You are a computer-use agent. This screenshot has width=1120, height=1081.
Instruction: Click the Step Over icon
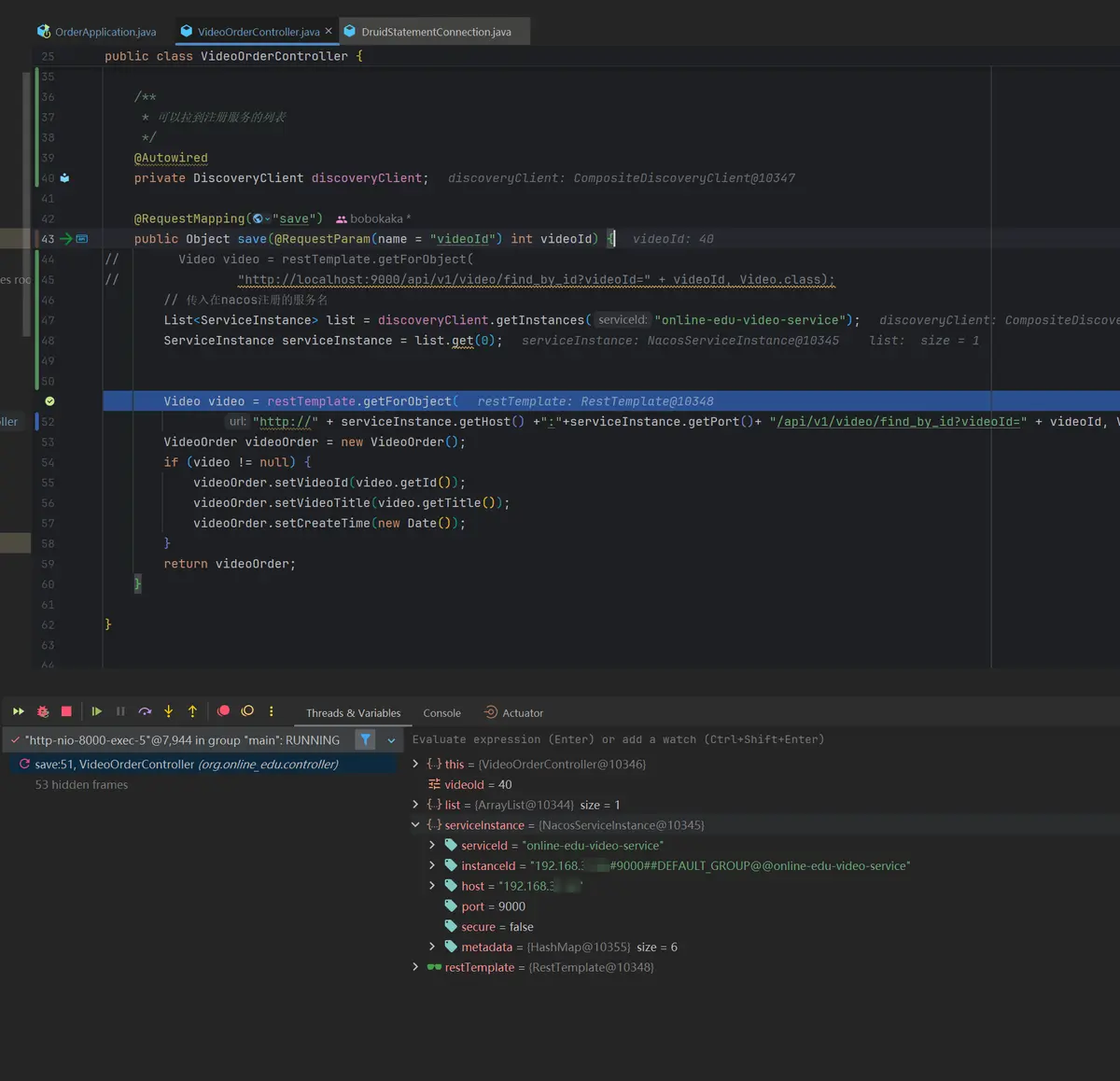click(x=145, y=711)
